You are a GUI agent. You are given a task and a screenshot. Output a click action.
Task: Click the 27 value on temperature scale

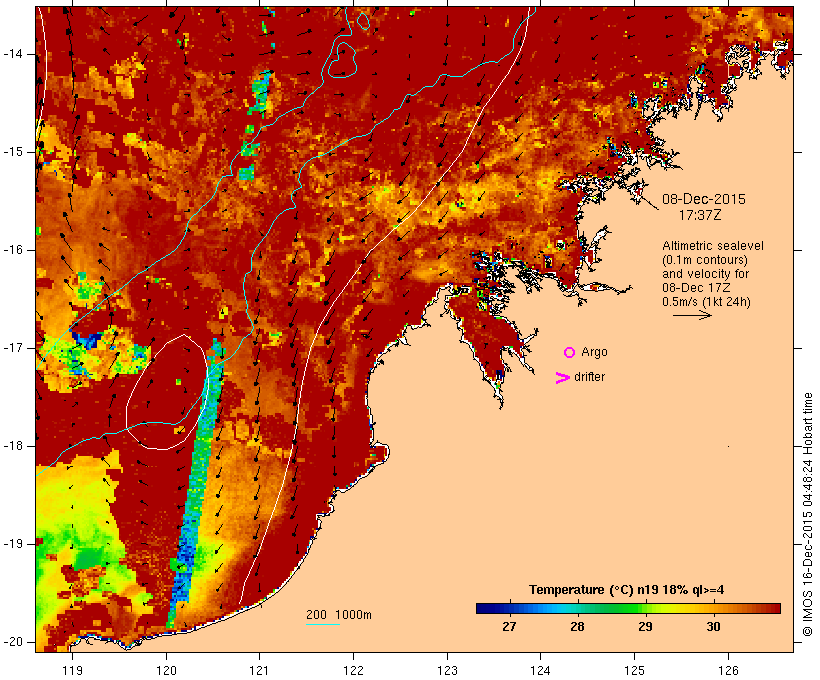[x=509, y=627]
